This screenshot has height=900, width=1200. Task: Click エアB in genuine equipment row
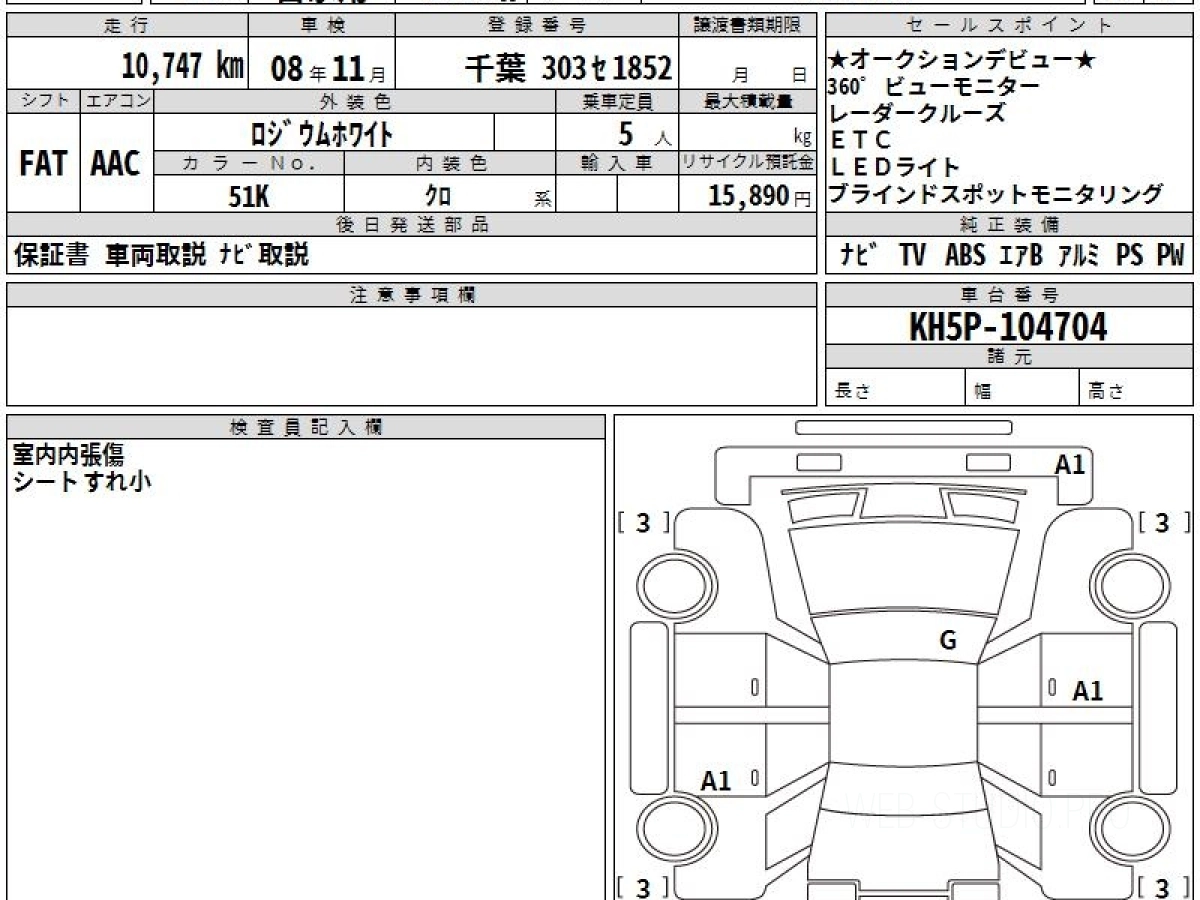point(1021,255)
